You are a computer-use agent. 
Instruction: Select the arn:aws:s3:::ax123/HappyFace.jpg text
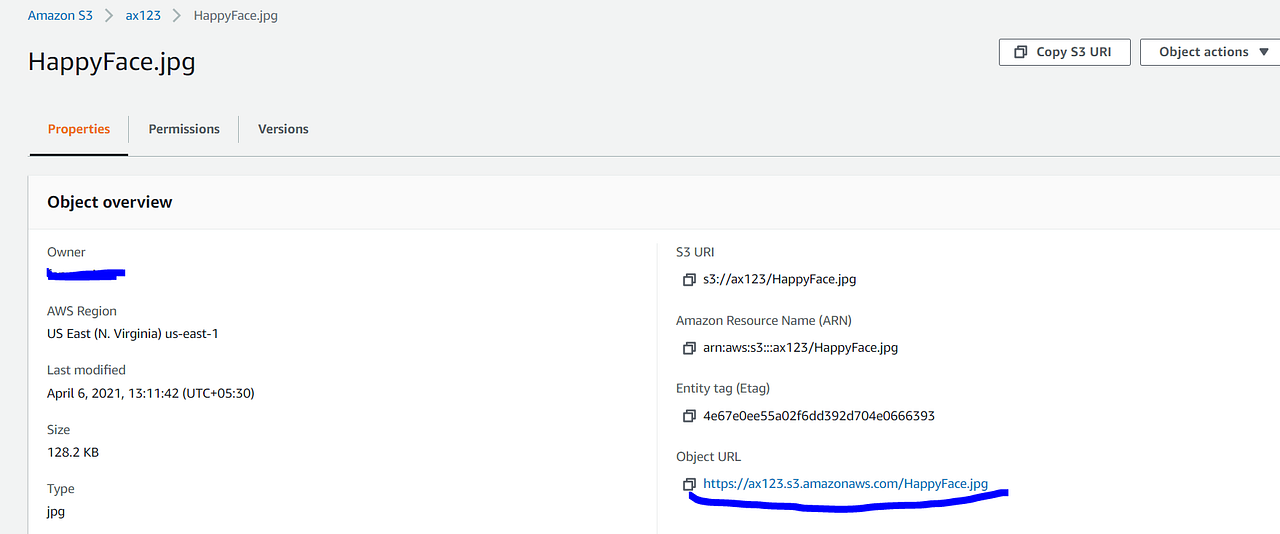coord(800,348)
